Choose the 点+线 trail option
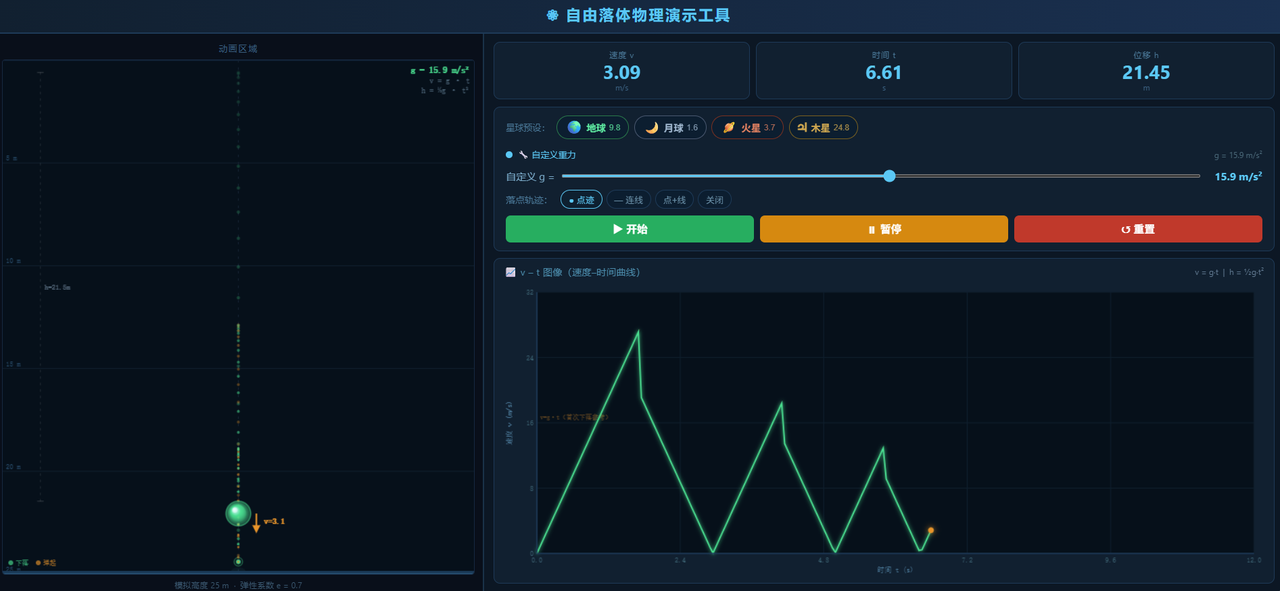1280x591 pixels. pos(674,200)
